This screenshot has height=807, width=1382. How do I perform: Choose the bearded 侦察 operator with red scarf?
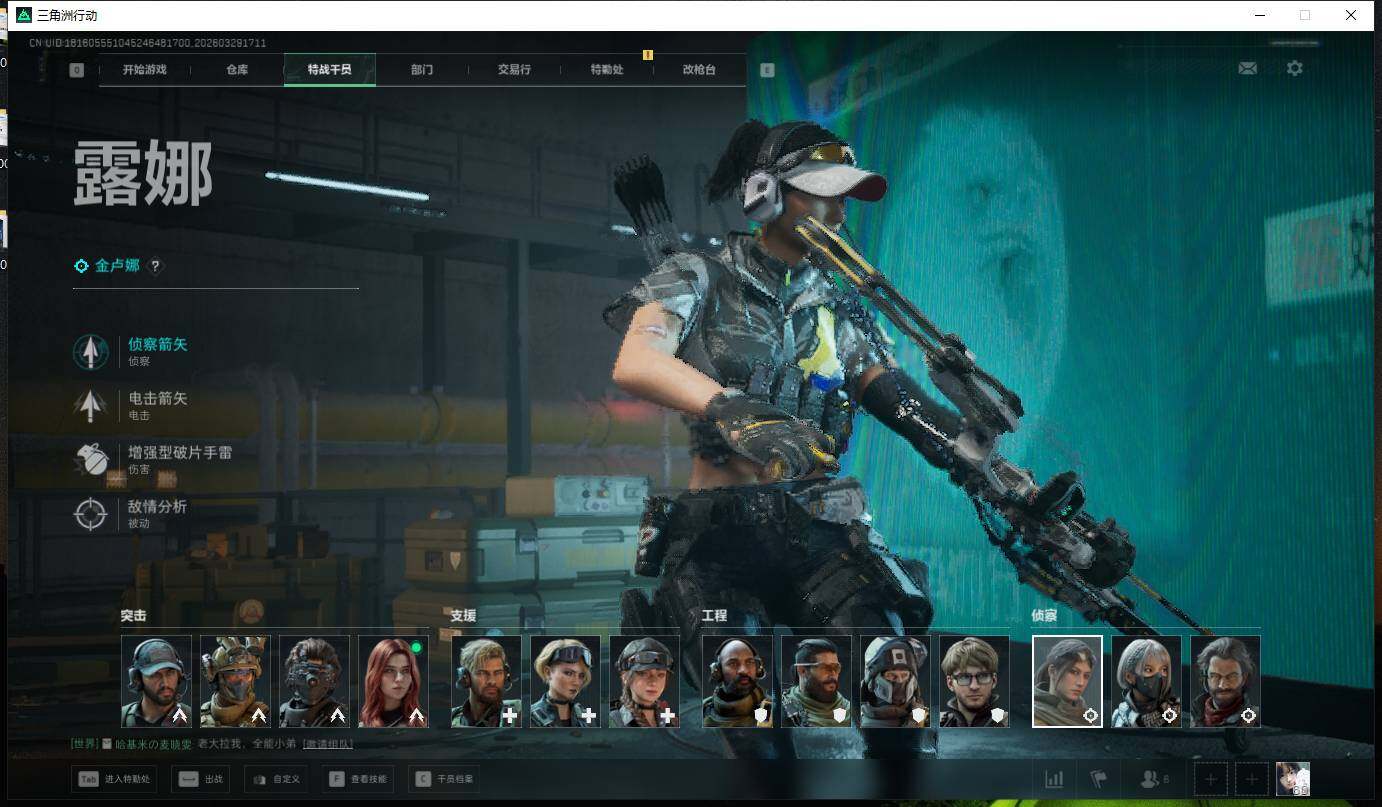1225,681
